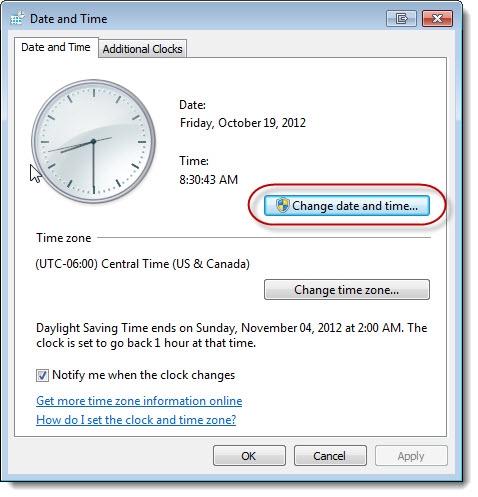Screen dimensions: 478x497
Task: Click the analog clock face
Action: tap(93, 141)
